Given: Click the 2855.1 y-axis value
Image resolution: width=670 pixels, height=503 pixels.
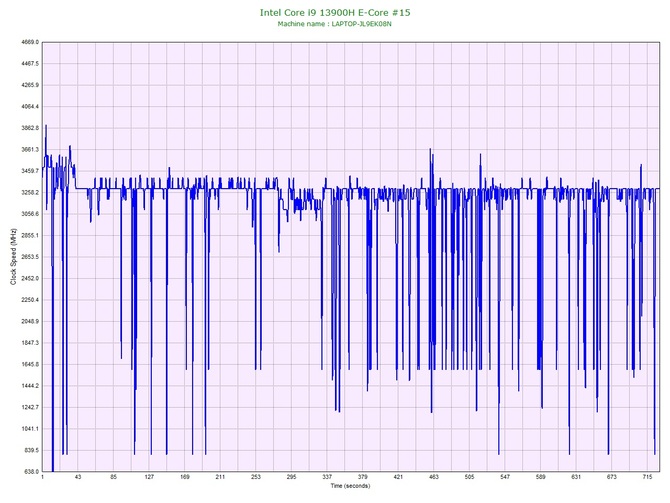Looking at the screenshot, I should click(x=30, y=235).
